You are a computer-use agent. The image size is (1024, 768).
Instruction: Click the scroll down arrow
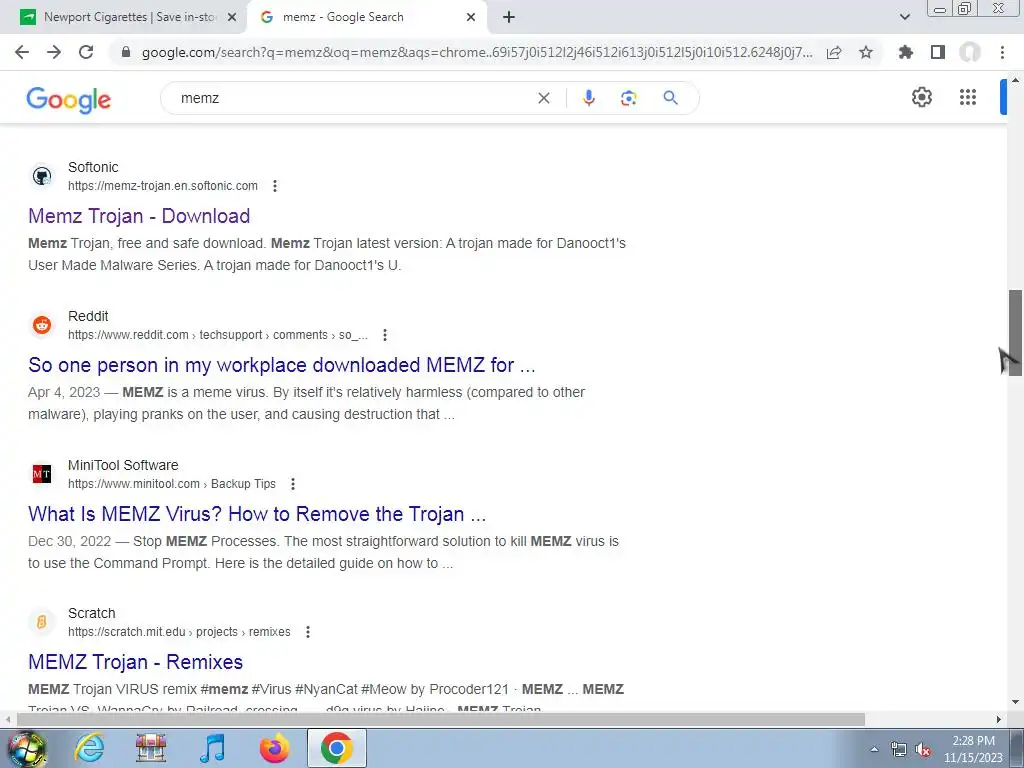pos(1015,703)
